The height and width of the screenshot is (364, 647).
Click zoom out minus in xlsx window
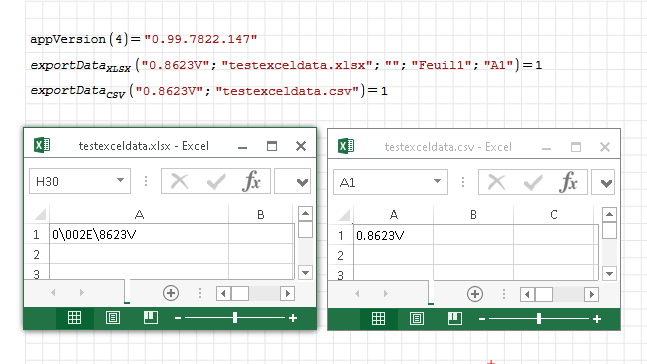point(178,318)
